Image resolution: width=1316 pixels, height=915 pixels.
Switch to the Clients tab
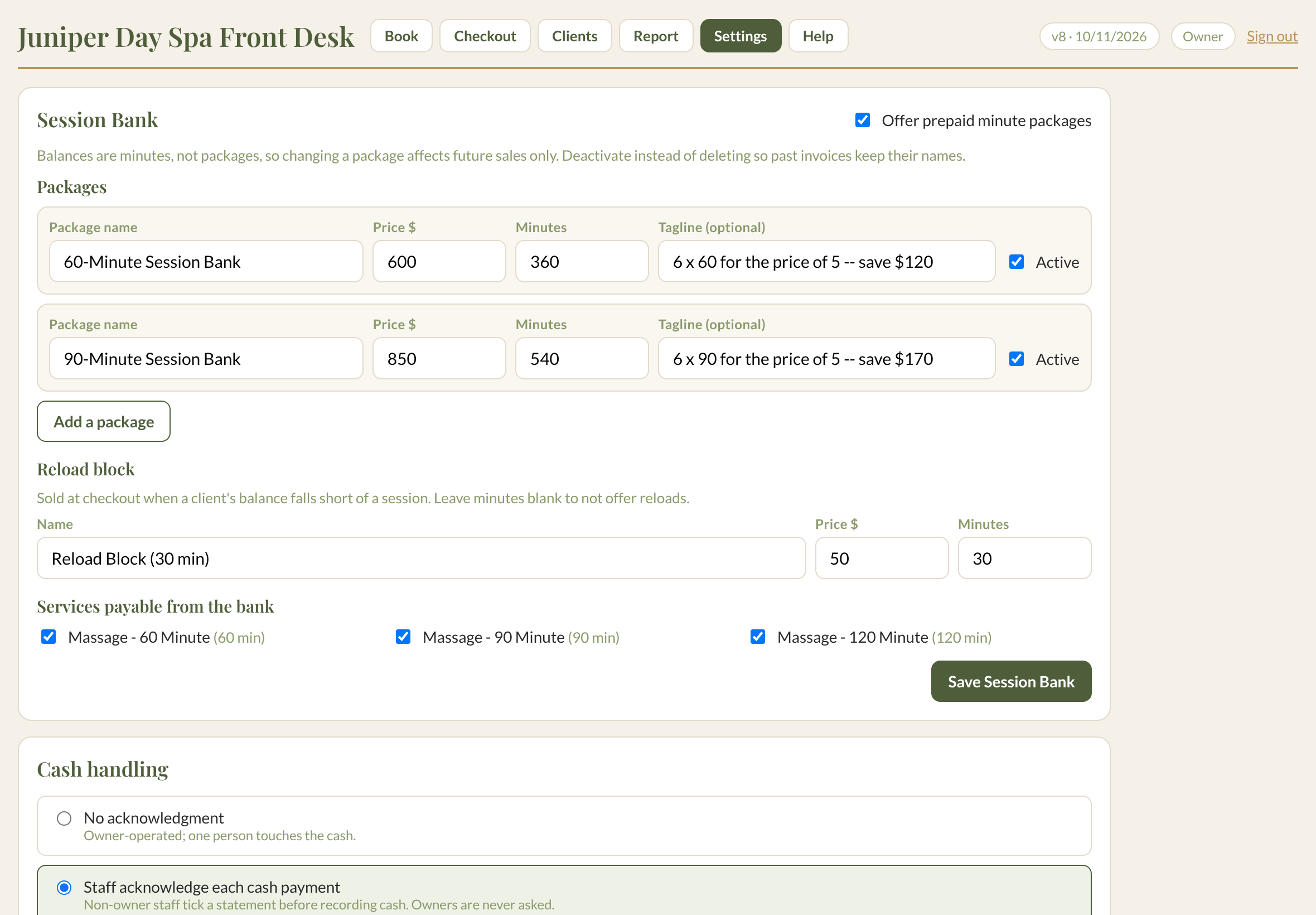(x=574, y=36)
